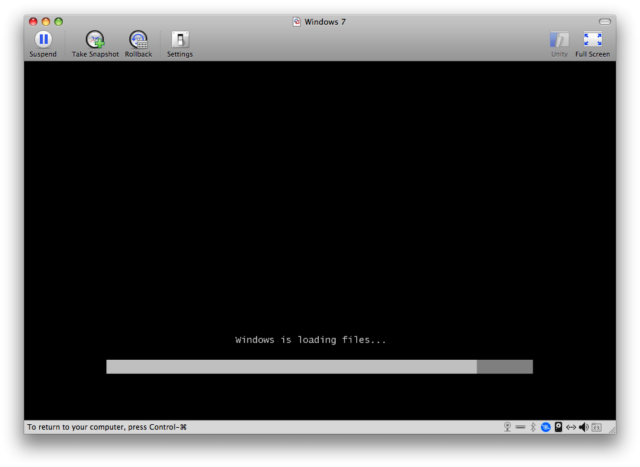Viewport: 640px width, 467px height.
Task: Click the Windows 7 title document icon
Action: (x=297, y=22)
